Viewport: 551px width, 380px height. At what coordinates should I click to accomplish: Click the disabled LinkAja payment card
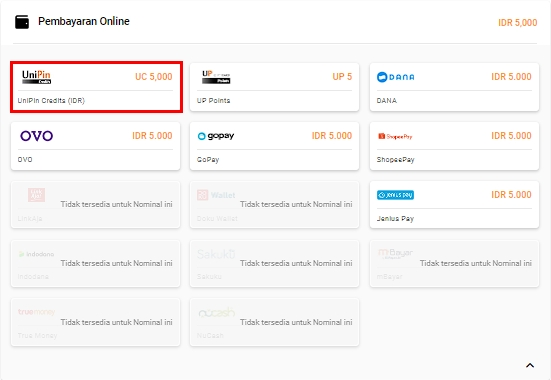click(x=95, y=205)
